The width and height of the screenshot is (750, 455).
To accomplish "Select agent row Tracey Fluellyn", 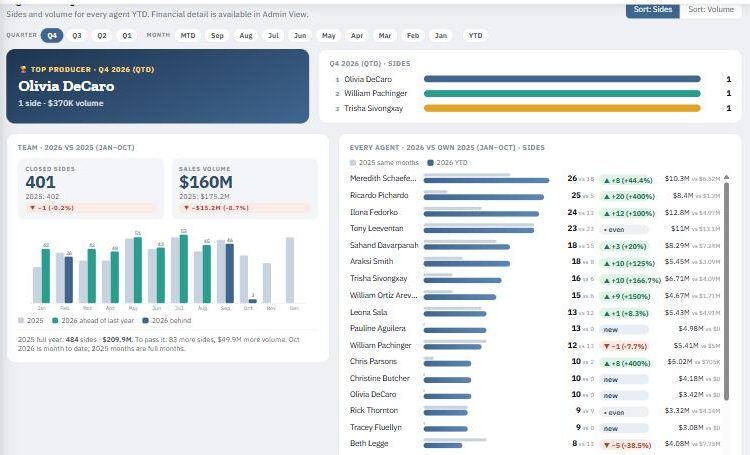I will 535,427.
